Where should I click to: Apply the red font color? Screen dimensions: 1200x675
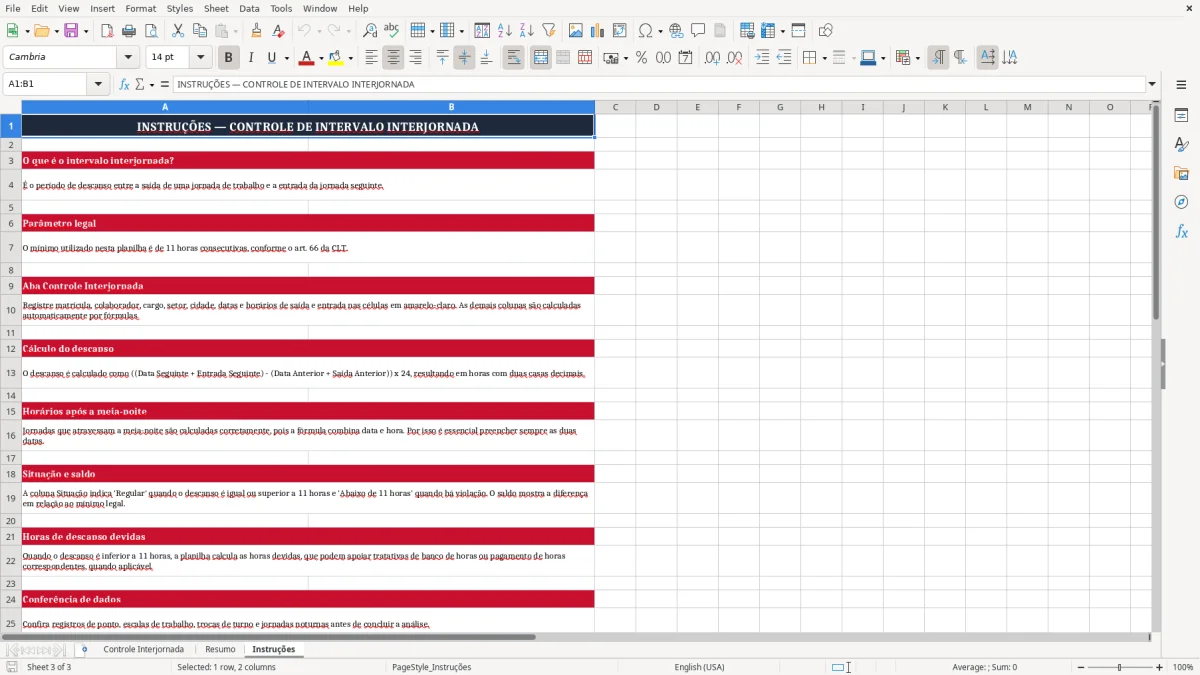306,58
